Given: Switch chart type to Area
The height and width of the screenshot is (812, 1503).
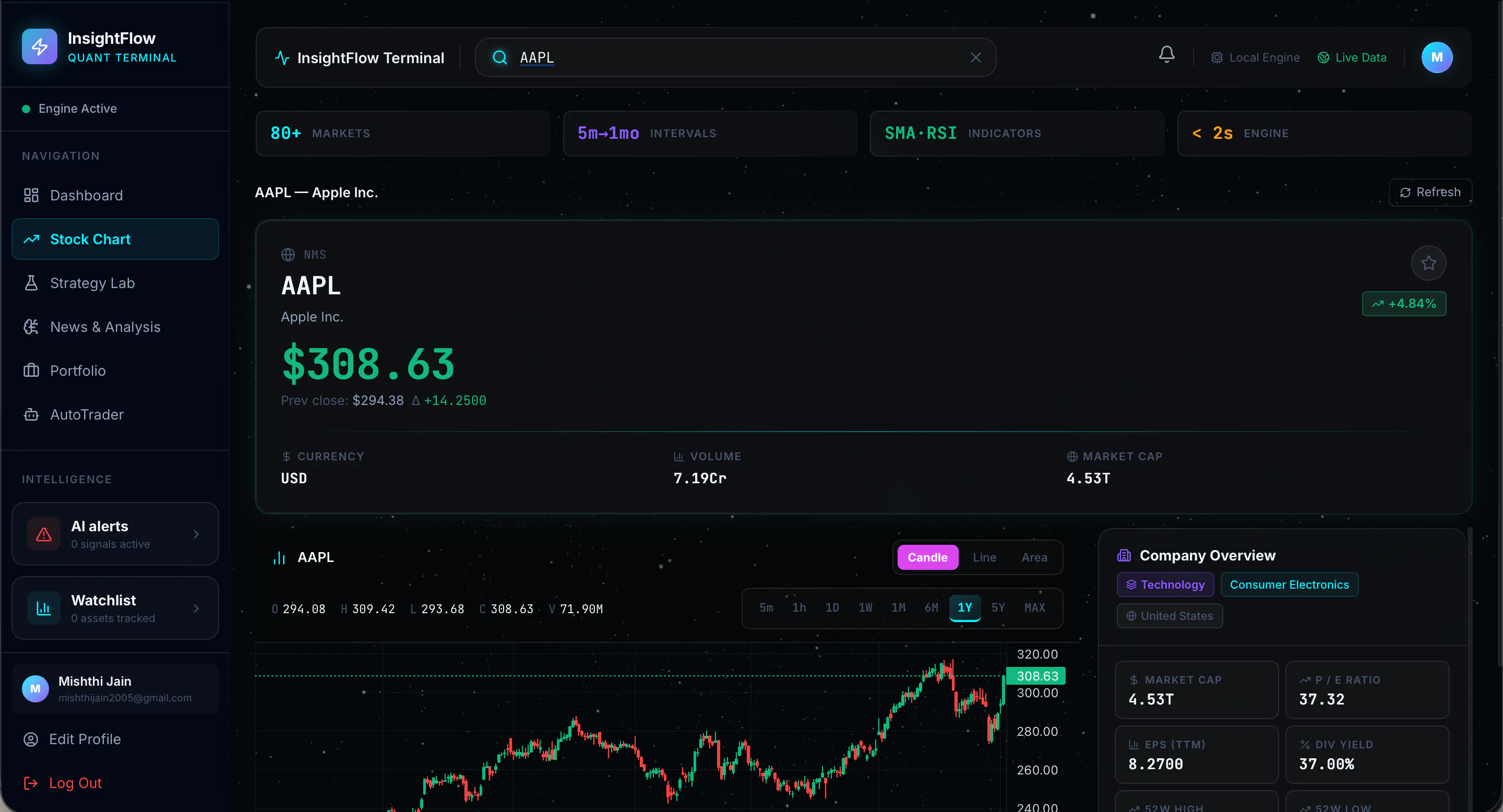Looking at the screenshot, I should coord(1034,558).
